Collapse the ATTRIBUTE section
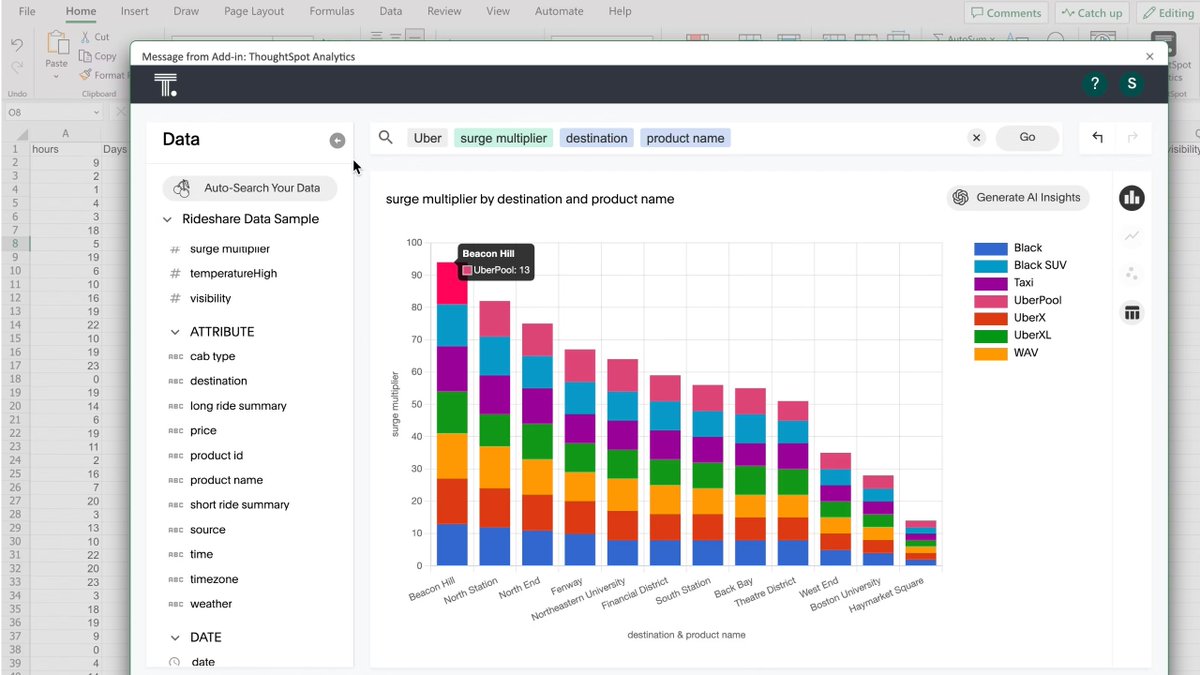 pyautogui.click(x=174, y=332)
